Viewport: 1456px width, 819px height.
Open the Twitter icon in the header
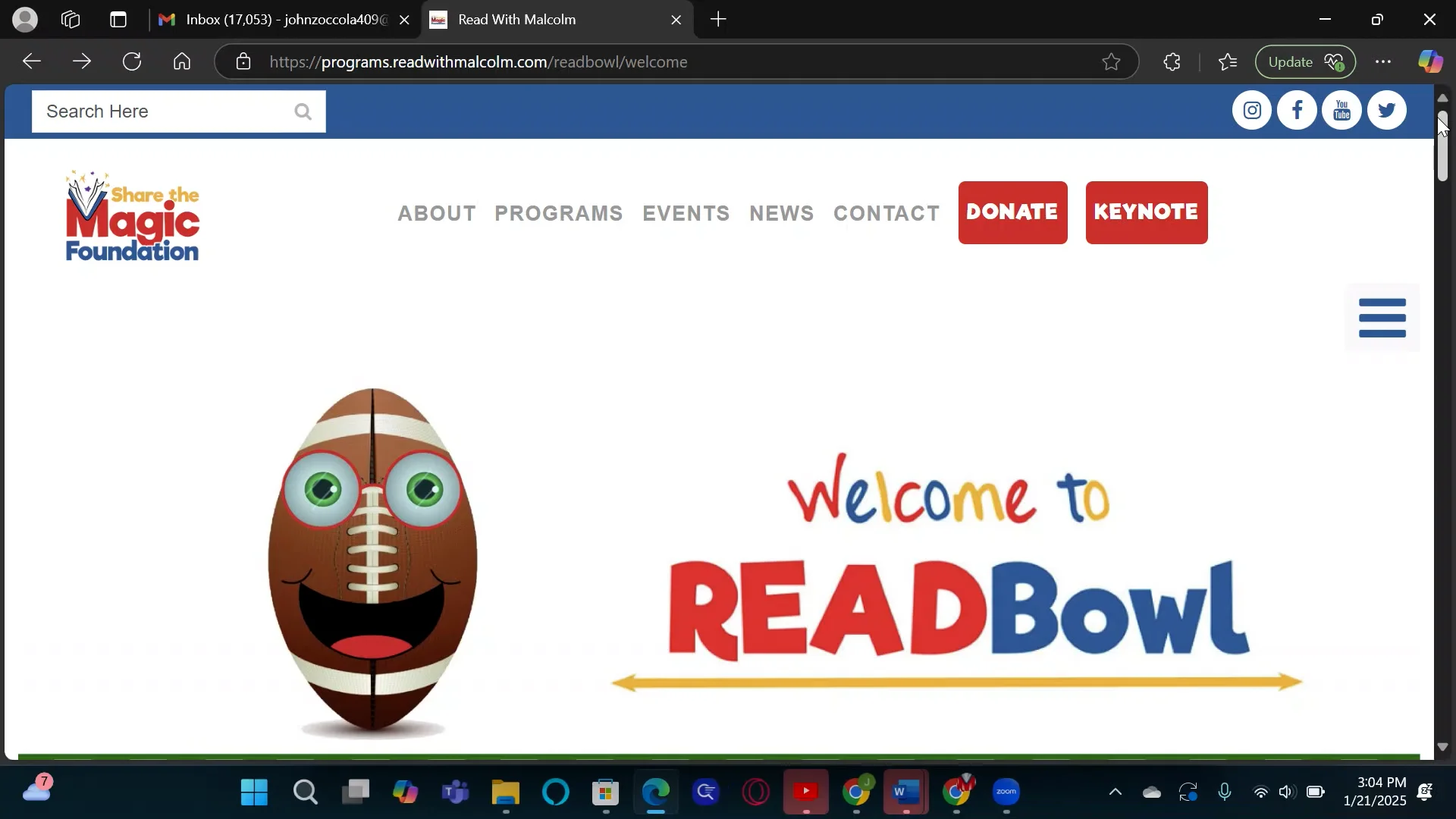[x=1386, y=110]
